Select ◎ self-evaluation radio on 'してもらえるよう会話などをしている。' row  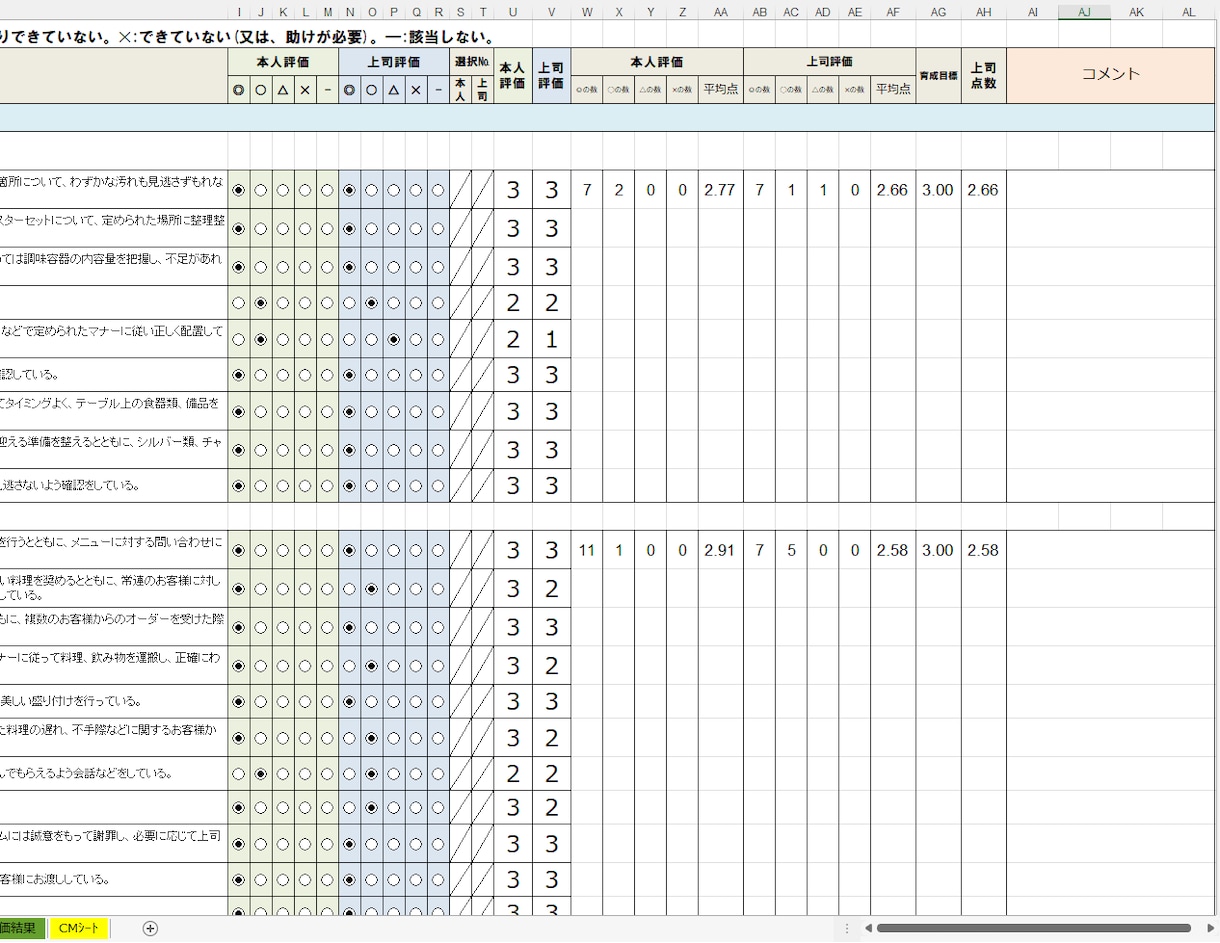238,773
